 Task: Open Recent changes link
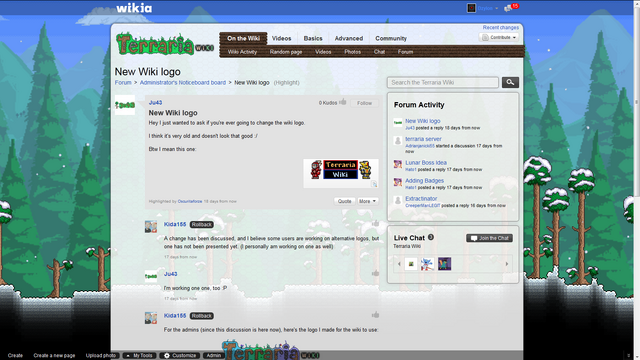coord(500,27)
